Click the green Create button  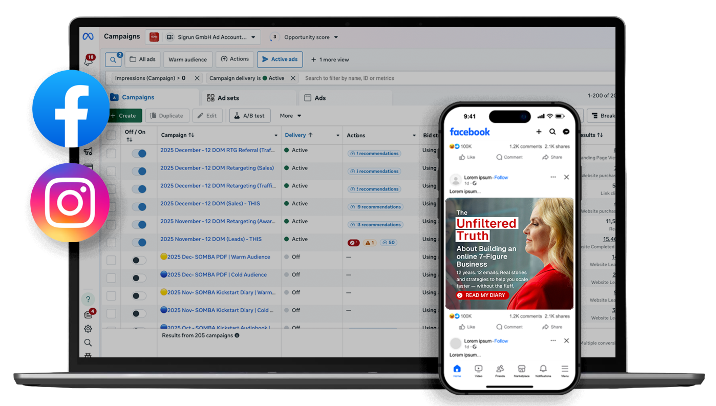coord(125,116)
